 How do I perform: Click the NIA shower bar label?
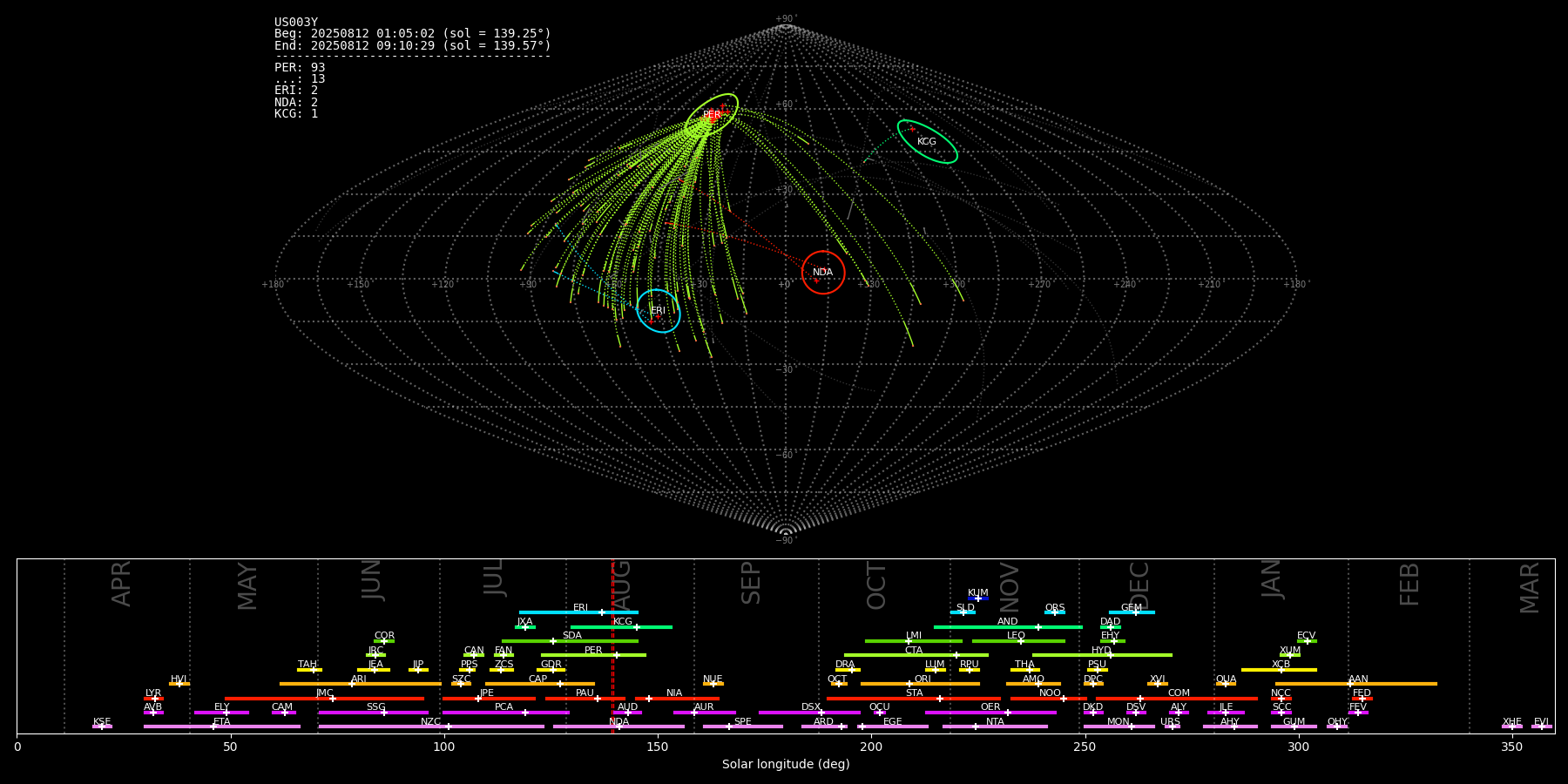coord(674,693)
